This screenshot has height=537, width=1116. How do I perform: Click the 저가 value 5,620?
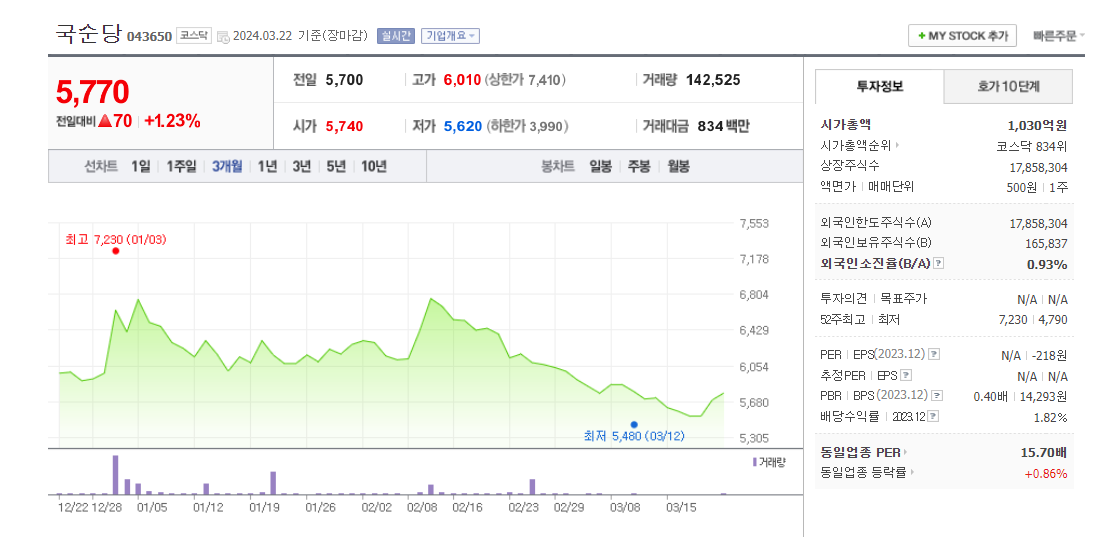[463, 127]
